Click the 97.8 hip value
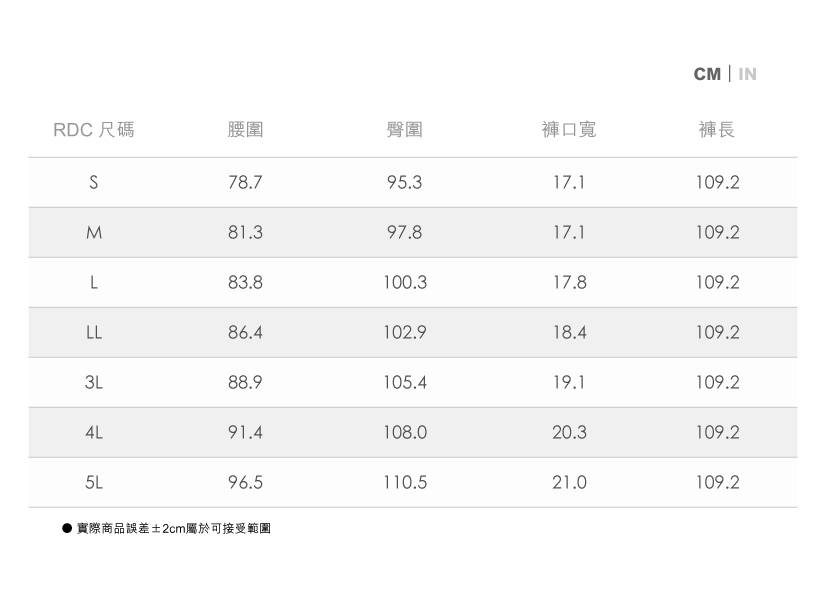 pos(404,233)
